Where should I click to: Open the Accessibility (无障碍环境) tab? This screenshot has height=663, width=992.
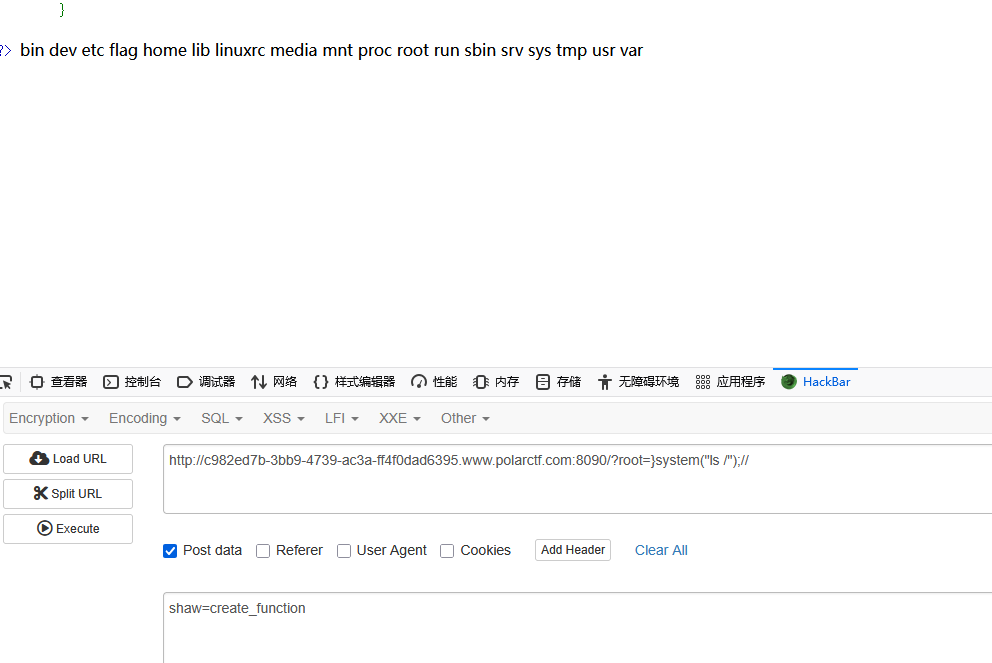(638, 381)
